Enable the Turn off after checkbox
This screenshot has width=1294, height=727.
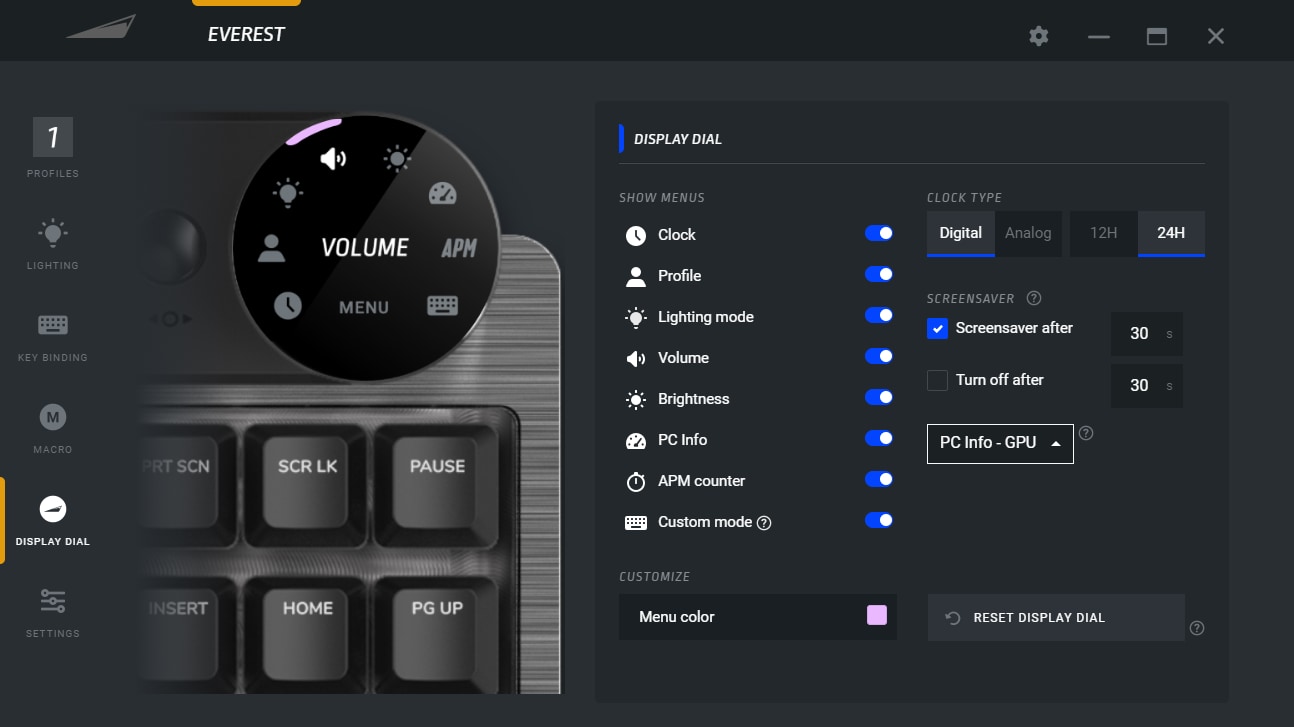point(937,380)
